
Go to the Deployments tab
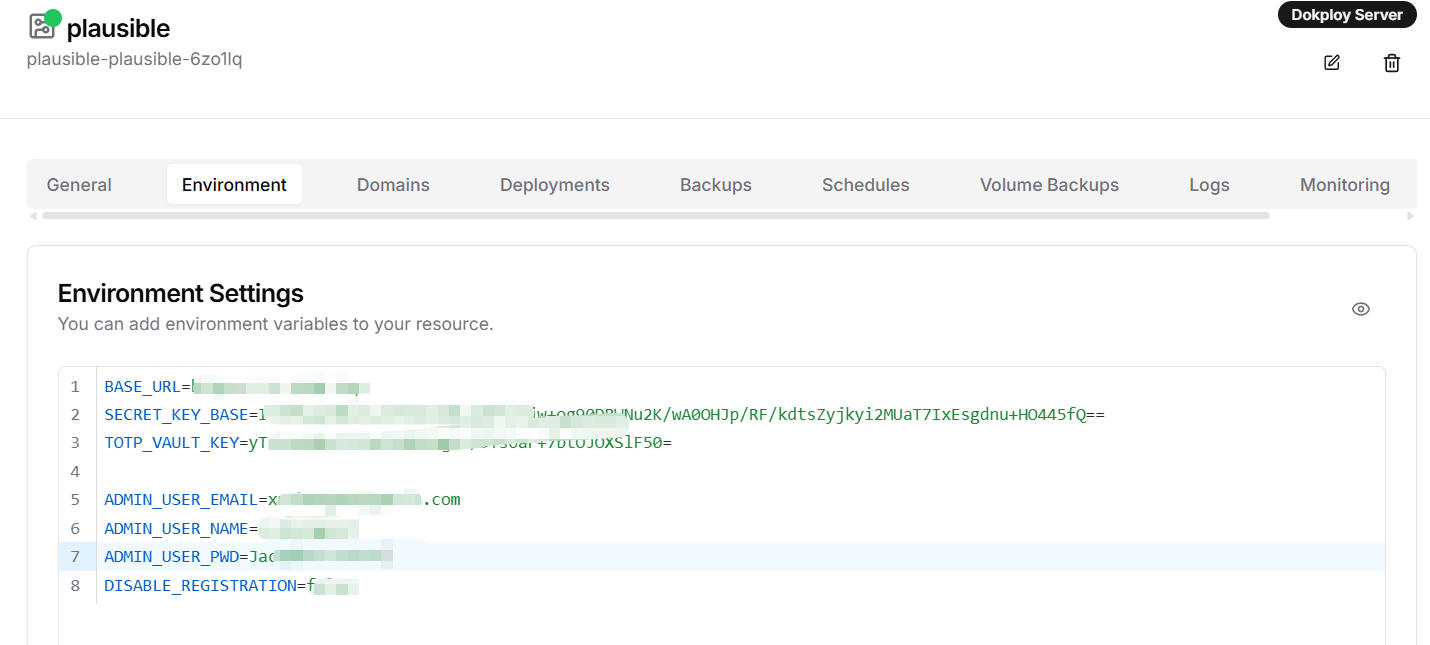coord(554,185)
